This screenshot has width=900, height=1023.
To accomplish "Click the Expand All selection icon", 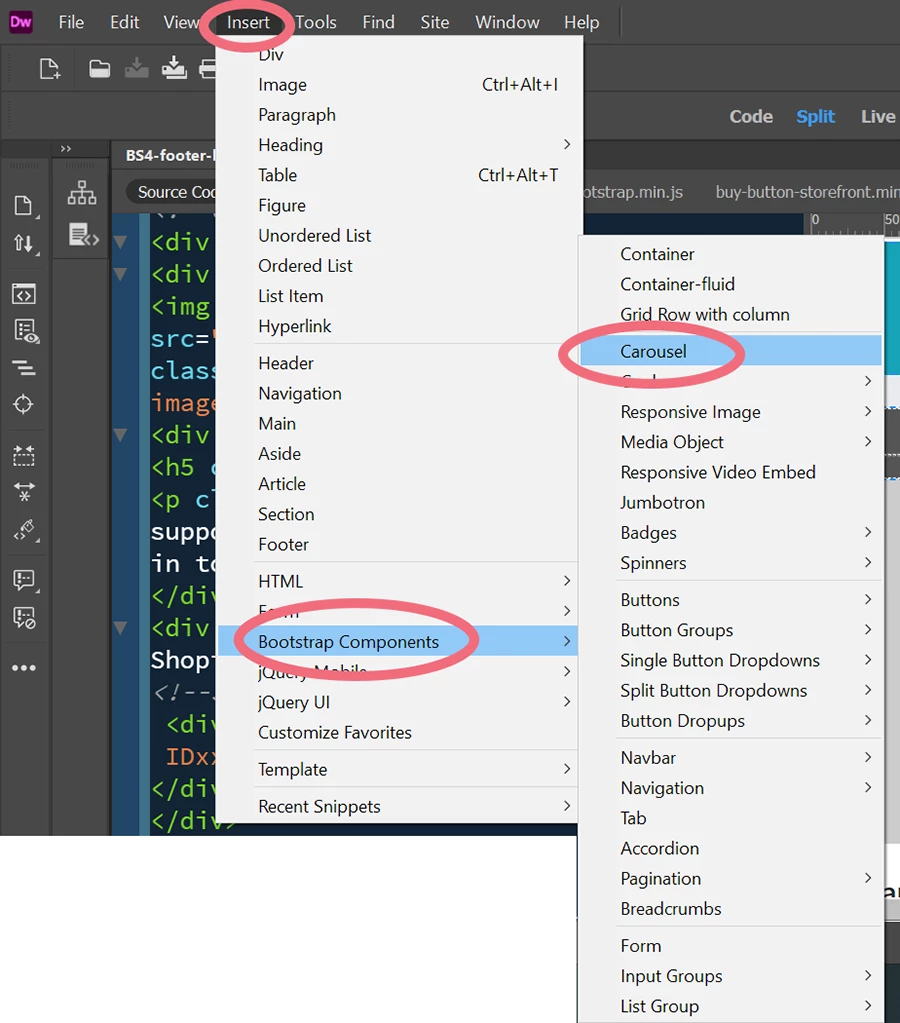I will (x=23, y=455).
